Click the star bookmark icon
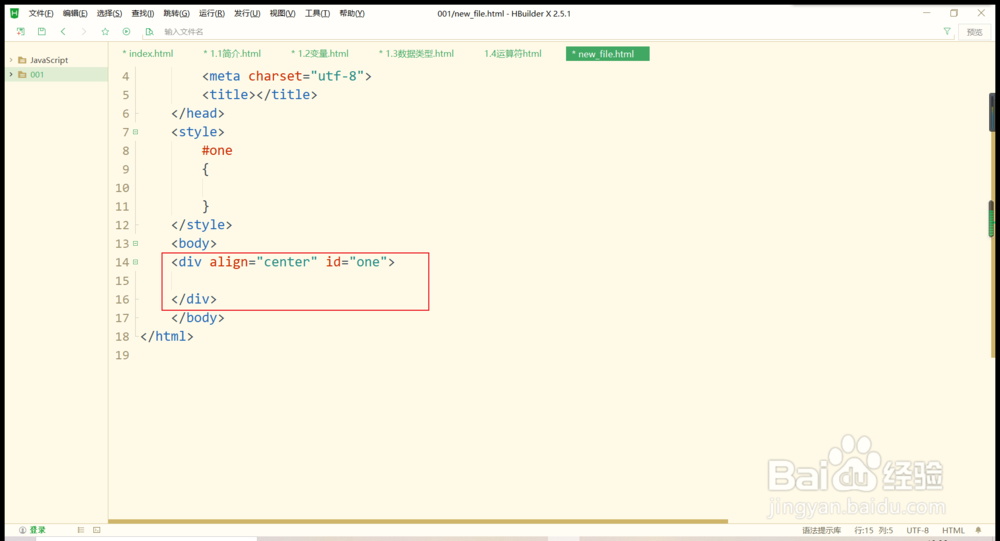 [105, 31]
